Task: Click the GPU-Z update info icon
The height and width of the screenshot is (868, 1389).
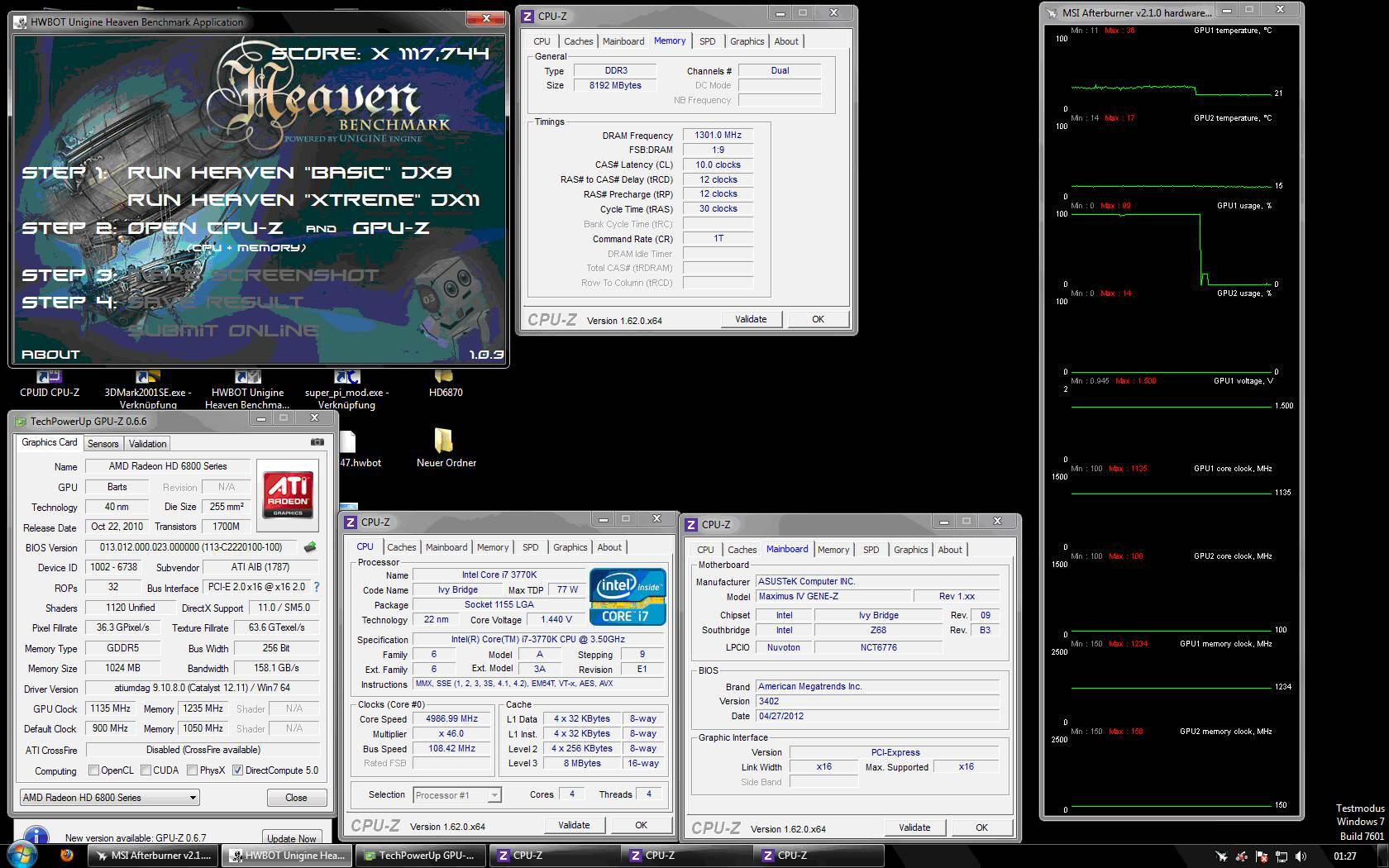Action: (x=37, y=836)
